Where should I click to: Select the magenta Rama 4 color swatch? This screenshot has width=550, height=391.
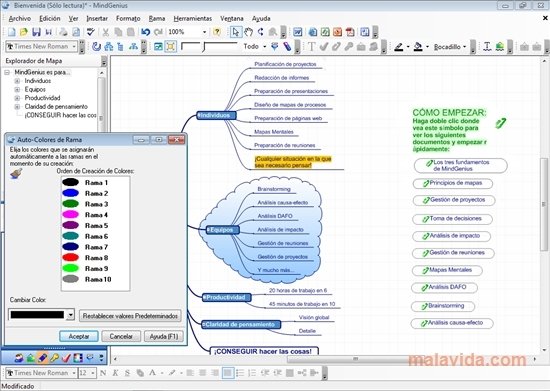click(x=71, y=215)
